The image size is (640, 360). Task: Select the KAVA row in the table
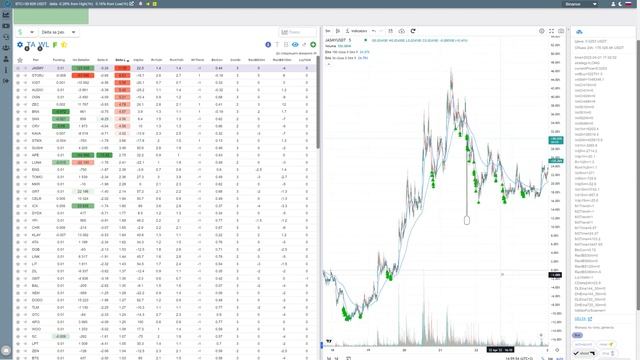click(x=165, y=133)
